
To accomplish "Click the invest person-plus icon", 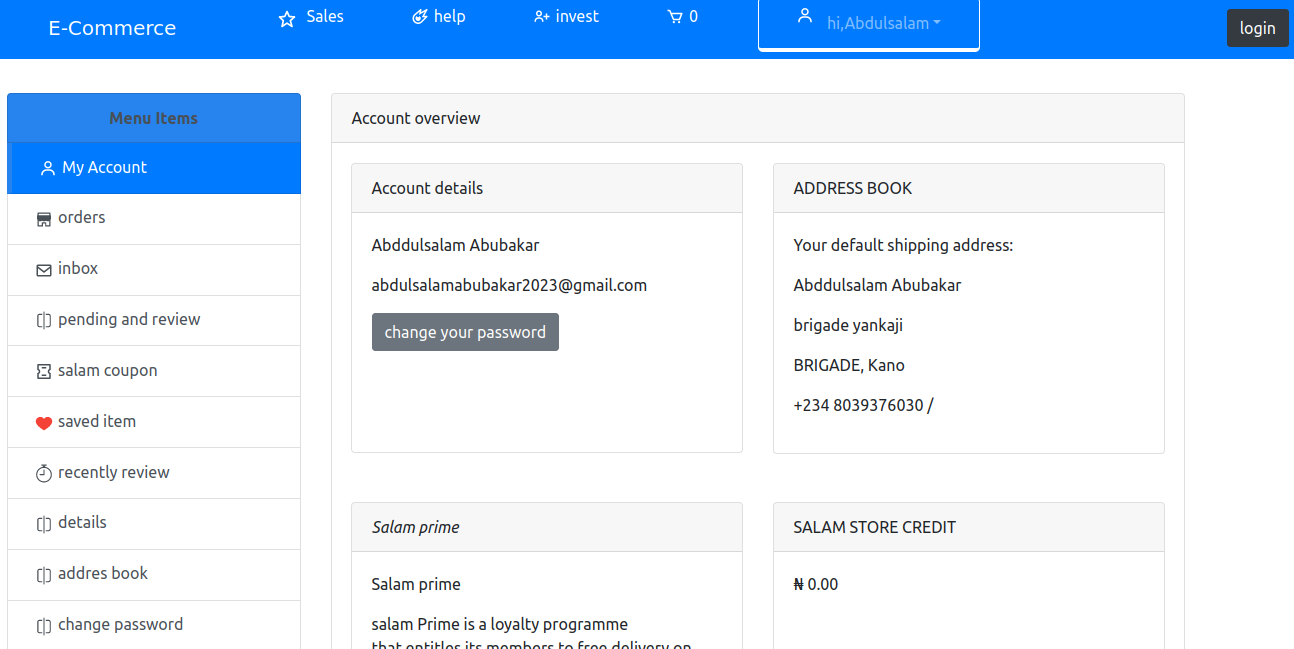I will pos(542,17).
